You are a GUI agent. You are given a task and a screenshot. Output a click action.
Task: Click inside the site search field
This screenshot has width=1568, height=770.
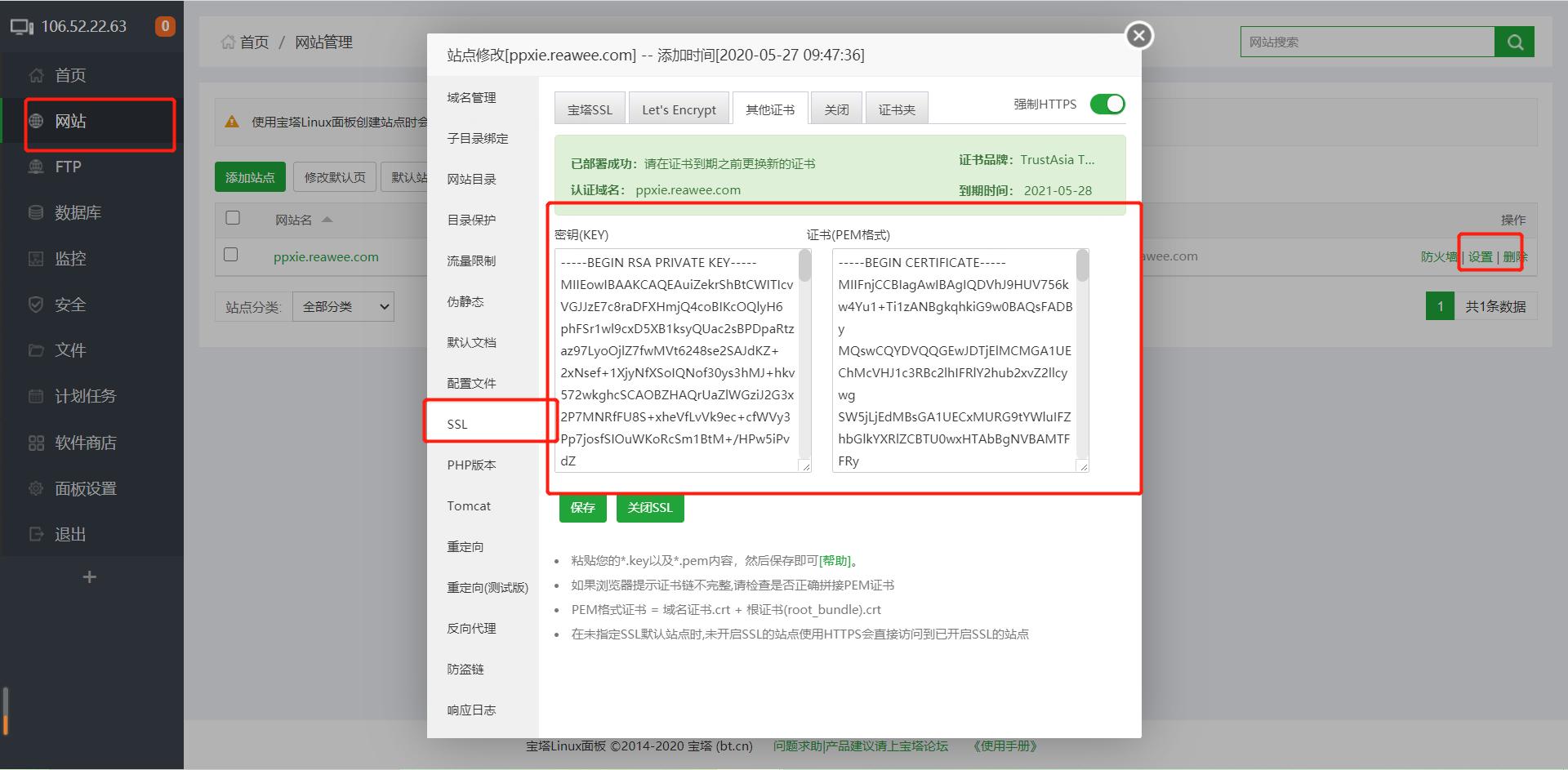[1366, 42]
